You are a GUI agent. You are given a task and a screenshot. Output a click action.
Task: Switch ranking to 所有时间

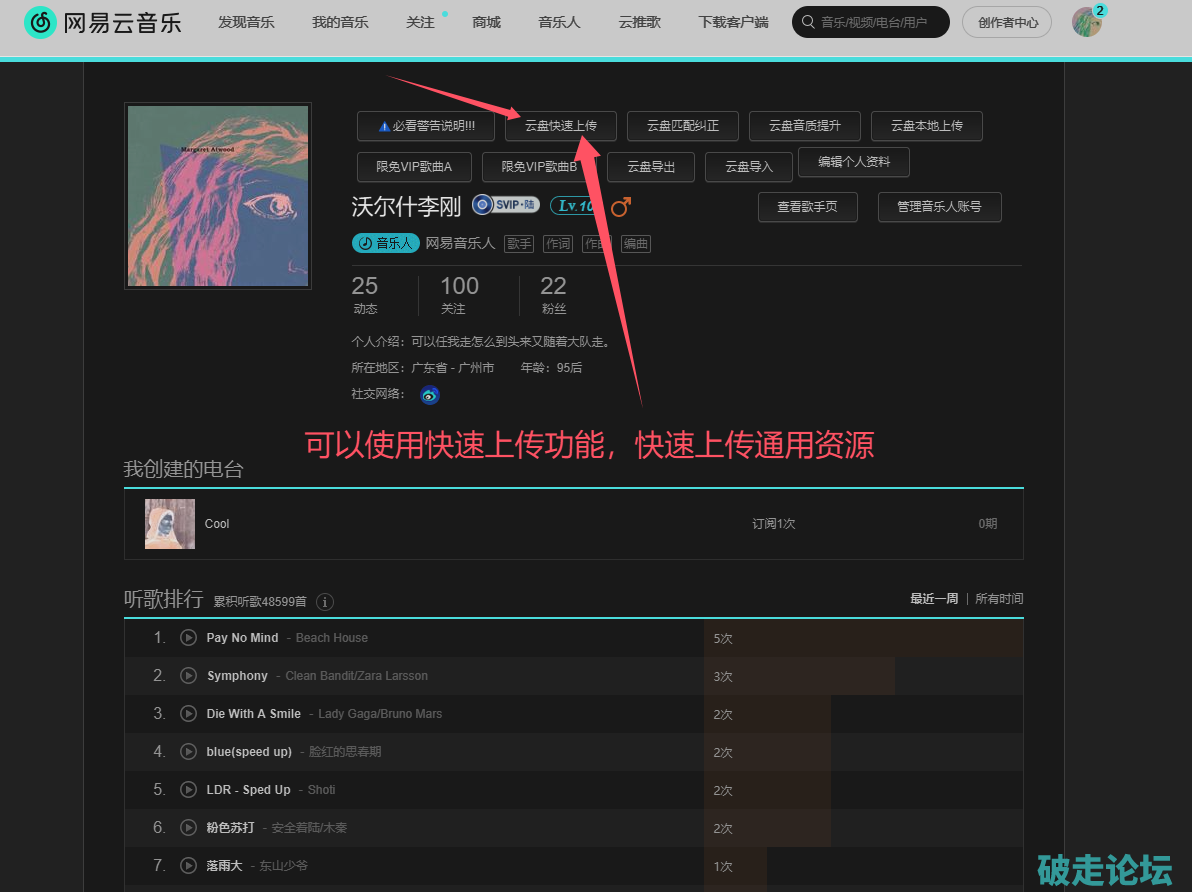pos(999,599)
